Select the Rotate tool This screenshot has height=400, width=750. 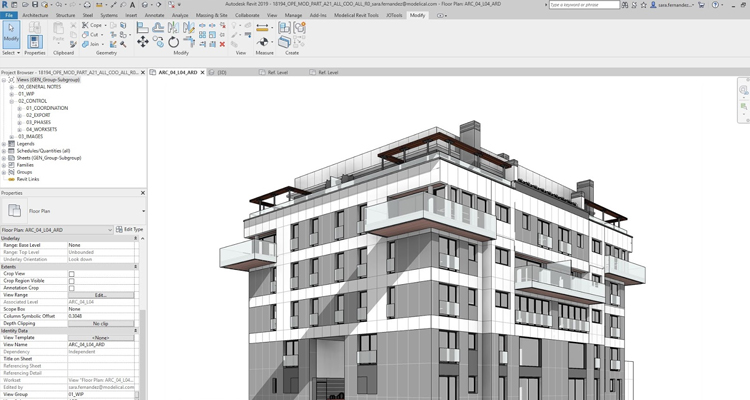173,42
